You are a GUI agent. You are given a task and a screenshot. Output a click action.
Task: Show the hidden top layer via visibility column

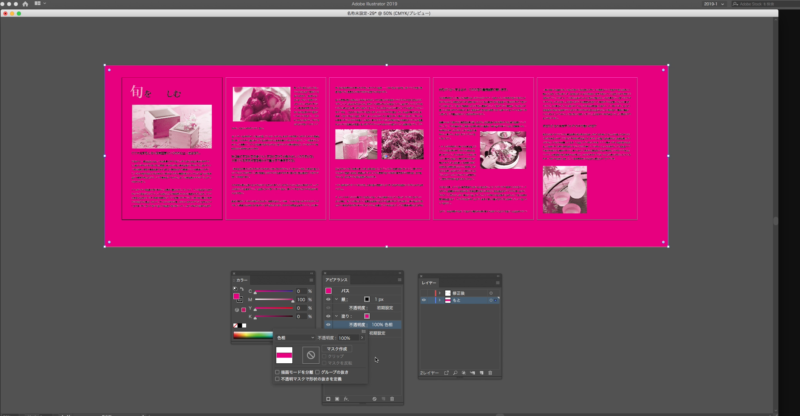(x=423, y=293)
